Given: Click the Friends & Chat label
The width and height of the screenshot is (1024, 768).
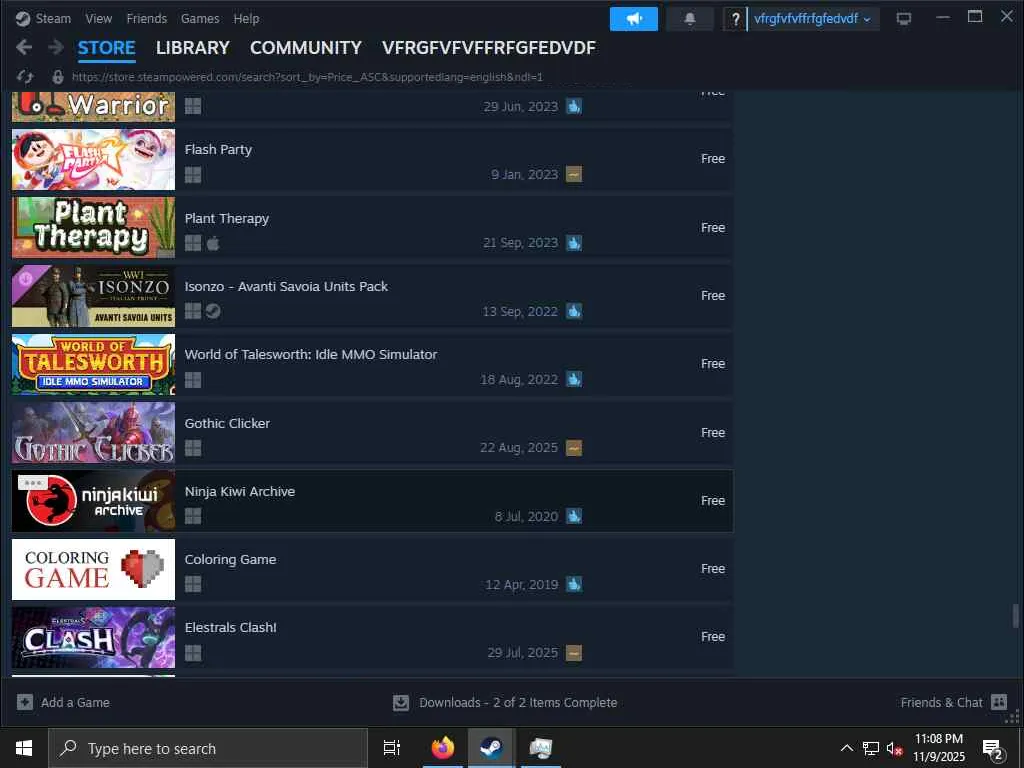Looking at the screenshot, I should 941,703.
